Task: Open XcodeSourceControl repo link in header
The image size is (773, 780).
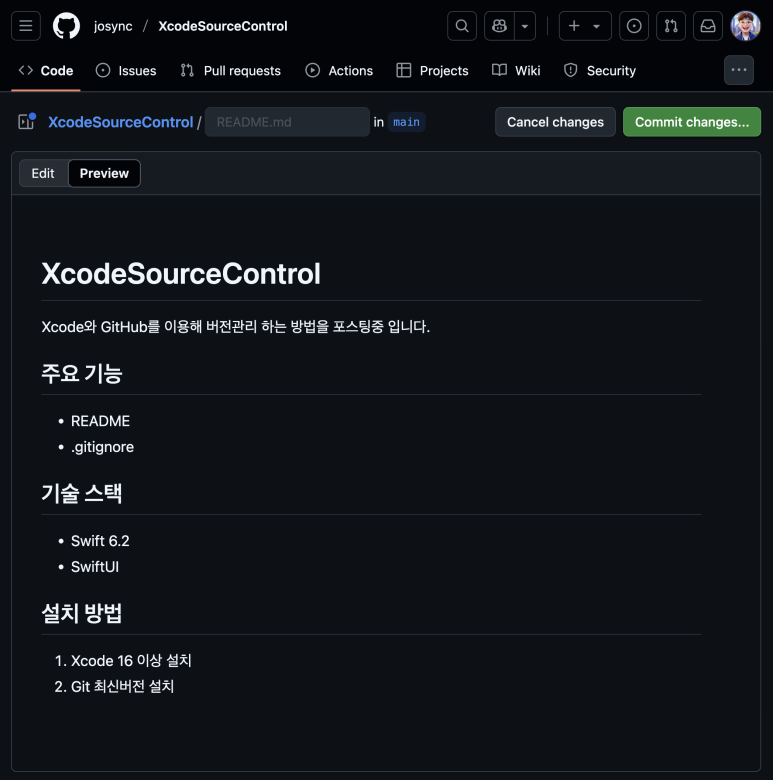Action: pos(223,26)
